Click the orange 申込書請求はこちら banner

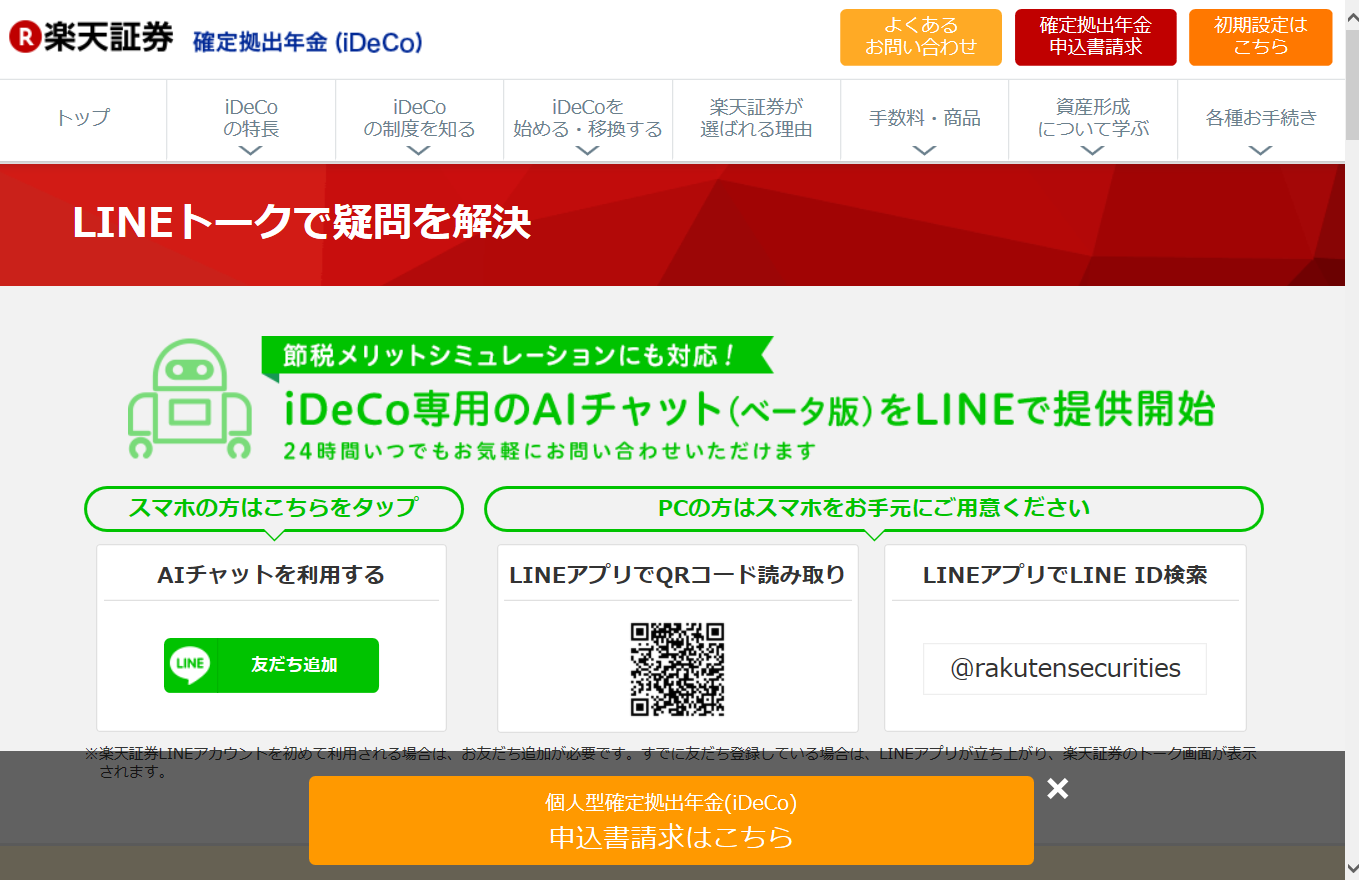coord(671,821)
